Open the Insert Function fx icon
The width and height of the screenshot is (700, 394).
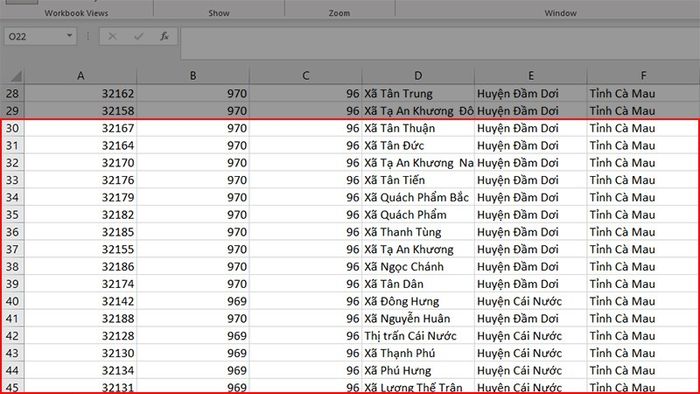tap(164, 36)
